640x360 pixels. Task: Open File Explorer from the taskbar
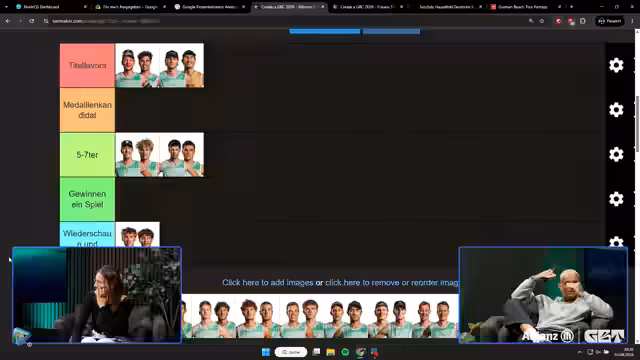click(331, 352)
